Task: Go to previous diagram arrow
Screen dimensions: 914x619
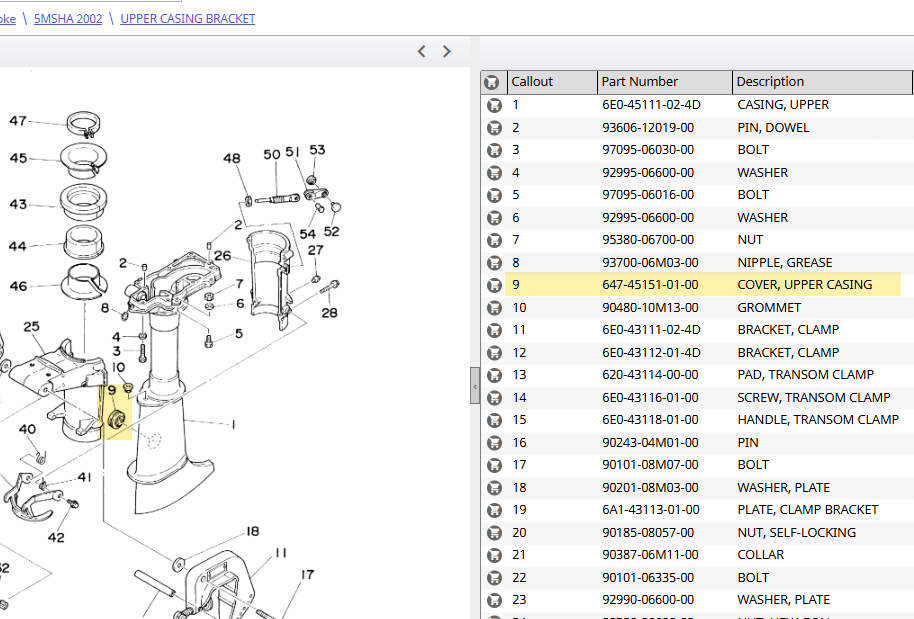Action: pyautogui.click(x=421, y=52)
